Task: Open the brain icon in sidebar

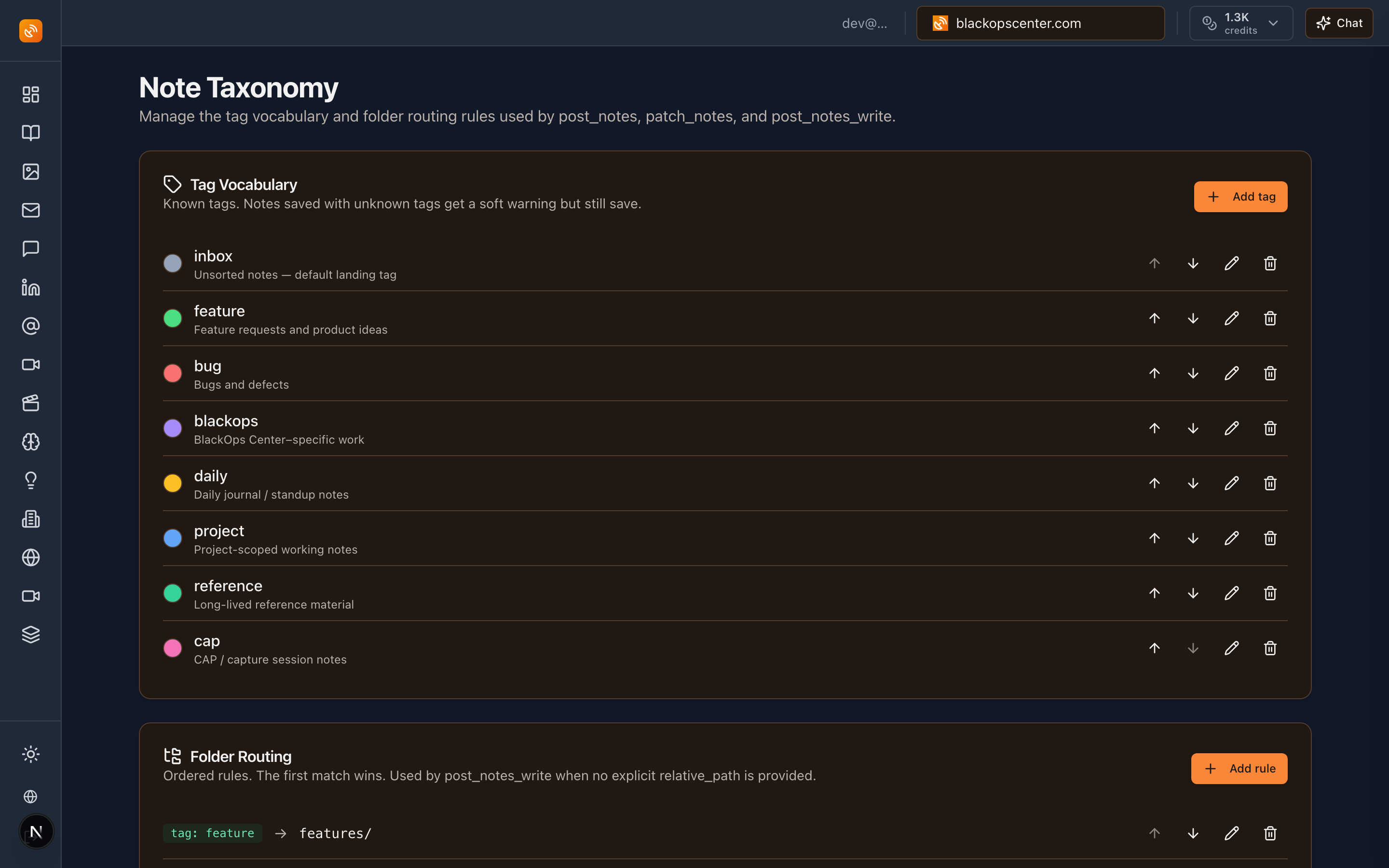Action: 30,441
